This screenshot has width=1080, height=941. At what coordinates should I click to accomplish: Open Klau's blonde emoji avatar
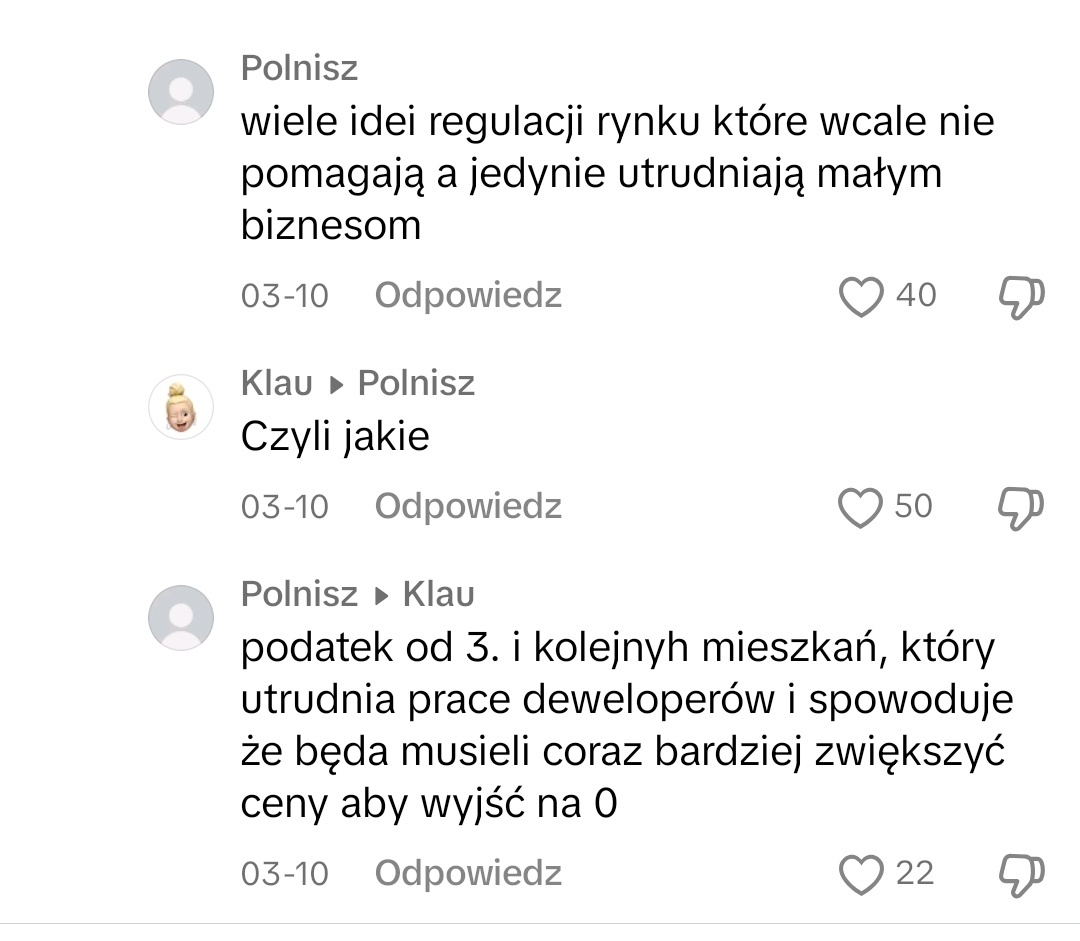[181, 407]
